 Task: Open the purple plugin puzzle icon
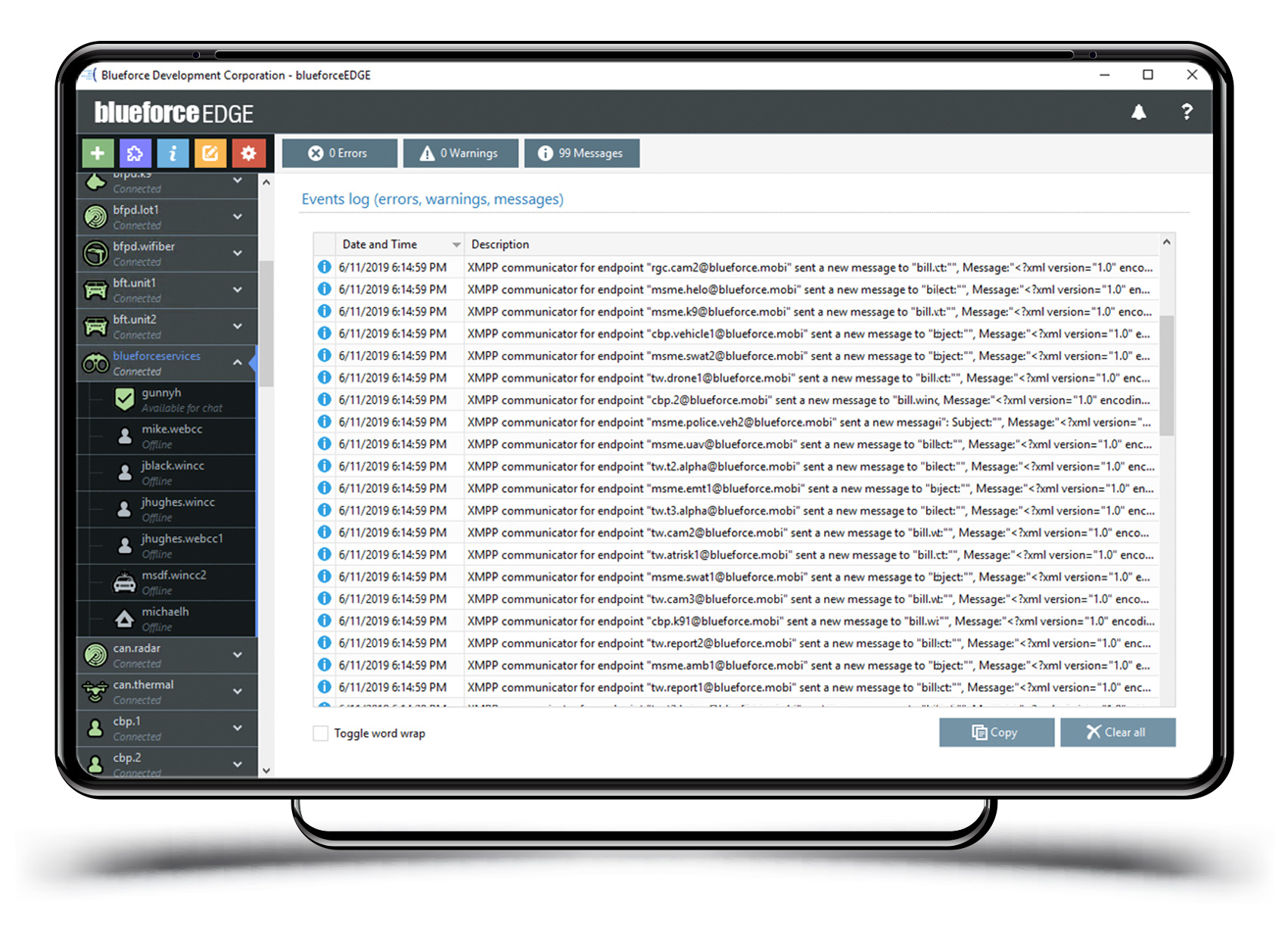click(135, 154)
